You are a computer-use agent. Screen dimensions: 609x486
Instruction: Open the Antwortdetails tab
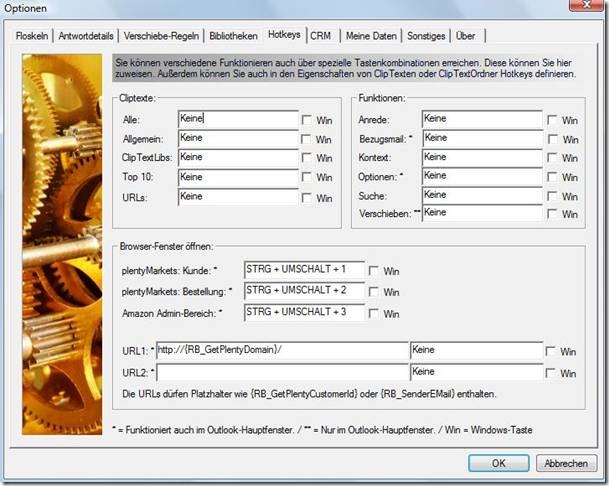point(86,36)
